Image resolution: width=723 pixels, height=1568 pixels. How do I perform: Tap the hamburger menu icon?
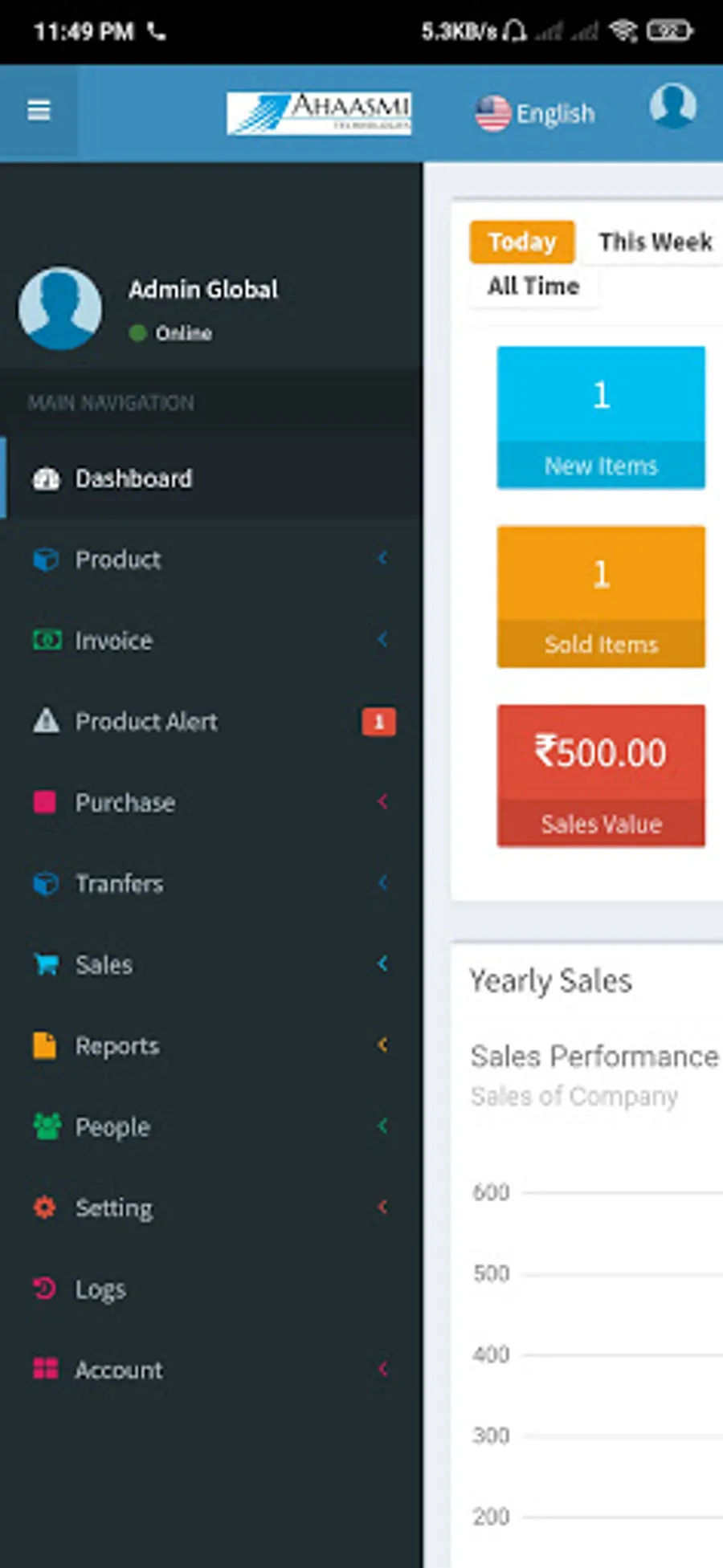tap(39, 111)
